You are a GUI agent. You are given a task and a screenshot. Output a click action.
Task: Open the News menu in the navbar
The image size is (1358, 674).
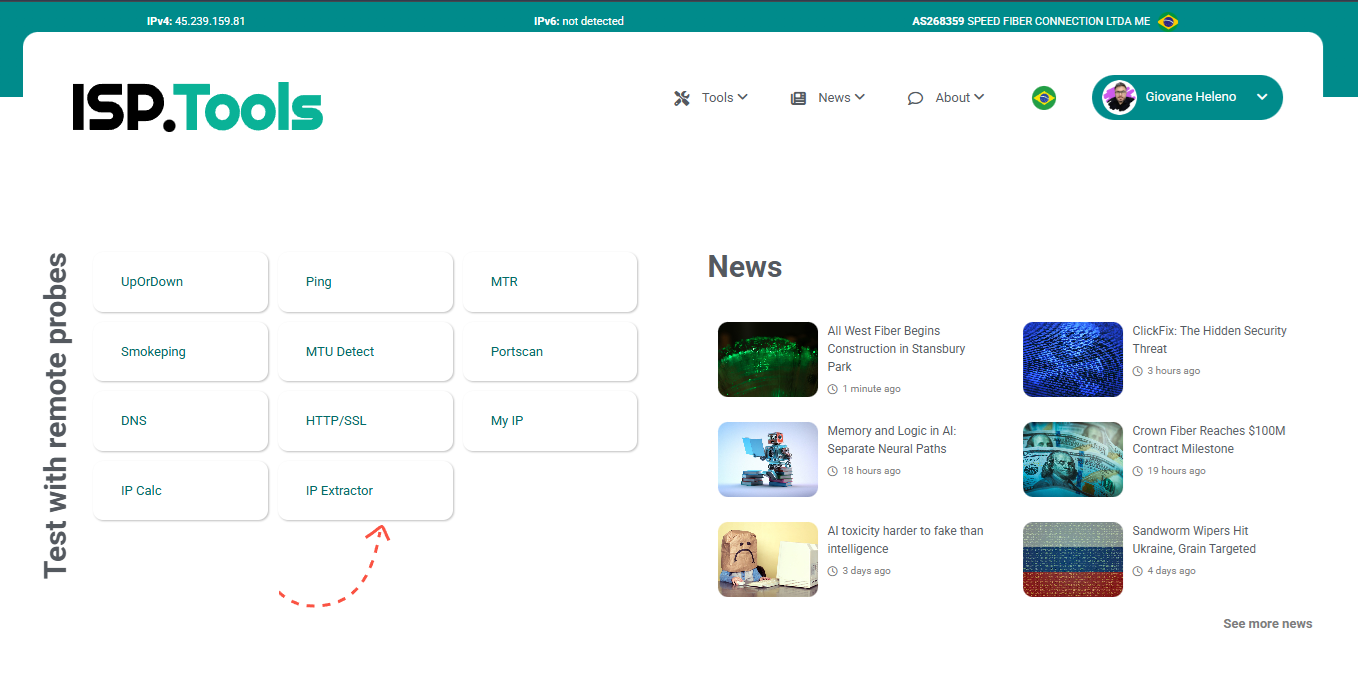835,97
